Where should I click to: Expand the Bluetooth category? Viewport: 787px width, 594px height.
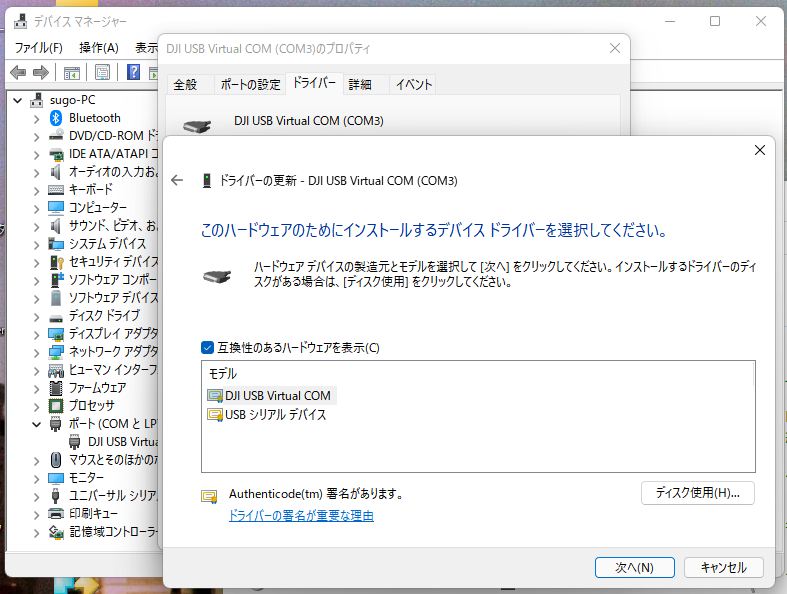pos(36,119)
